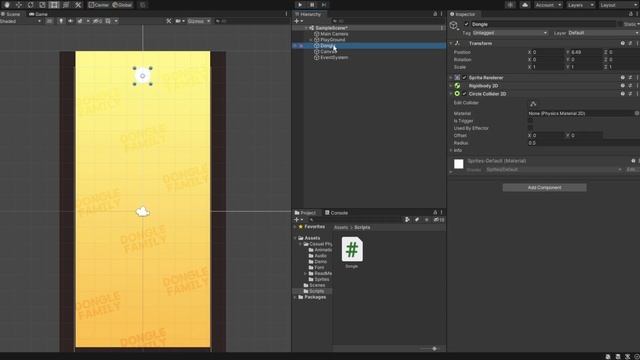
Task: Select the Sprites folder in Project
Action: click(319, 279)
